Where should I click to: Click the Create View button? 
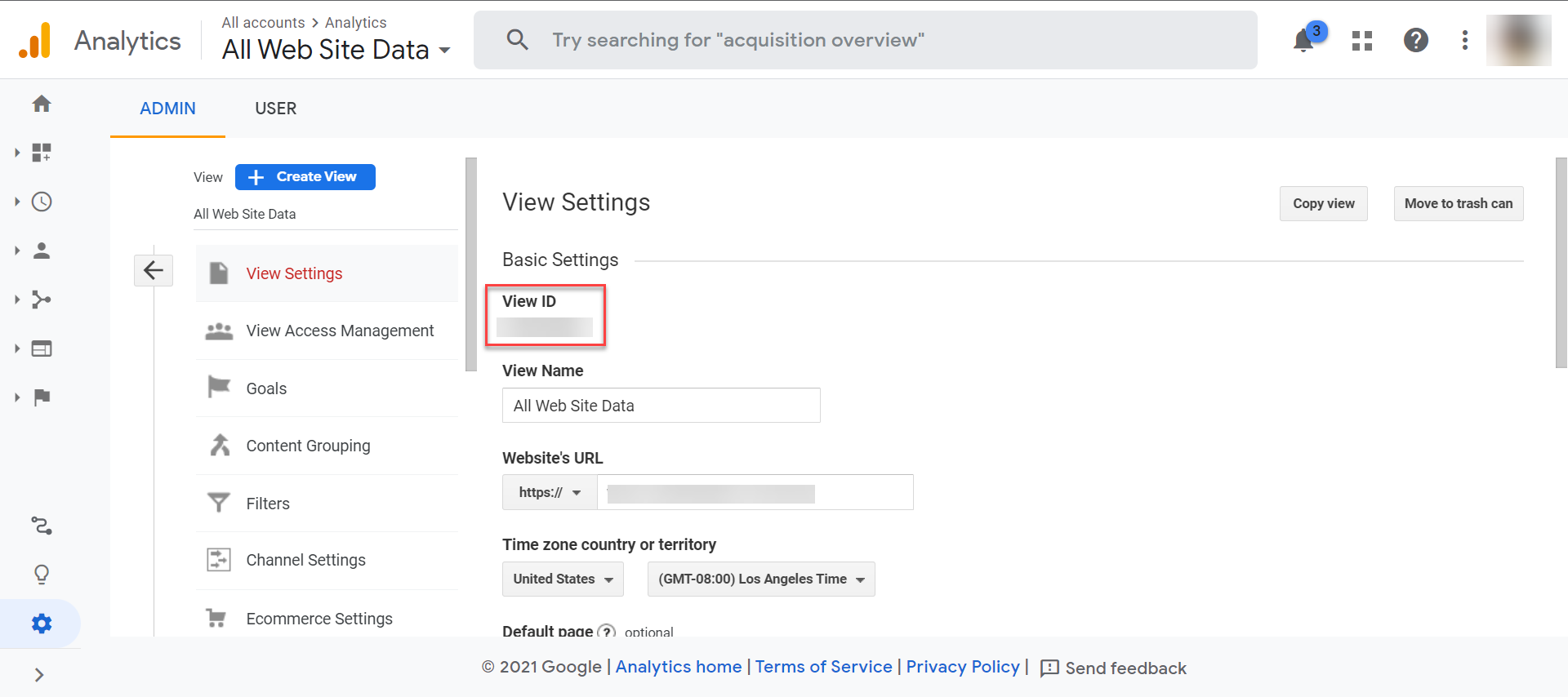point(305,177)
